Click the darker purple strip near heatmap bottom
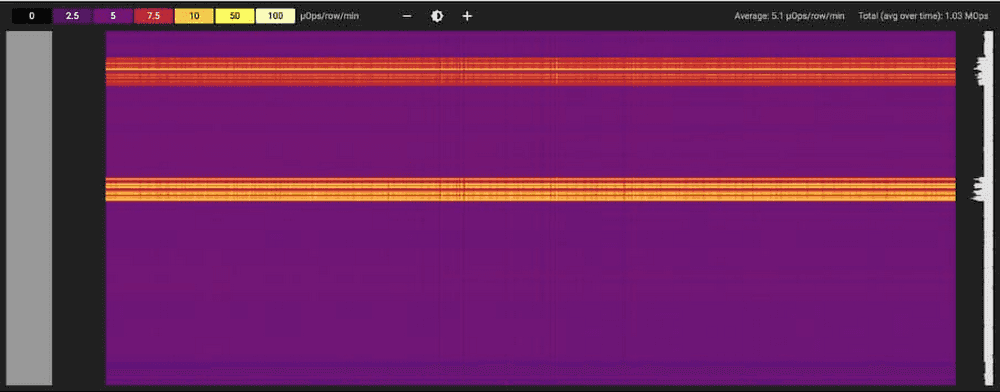Viewport: 1000px width, 392px height. point(531,367)
